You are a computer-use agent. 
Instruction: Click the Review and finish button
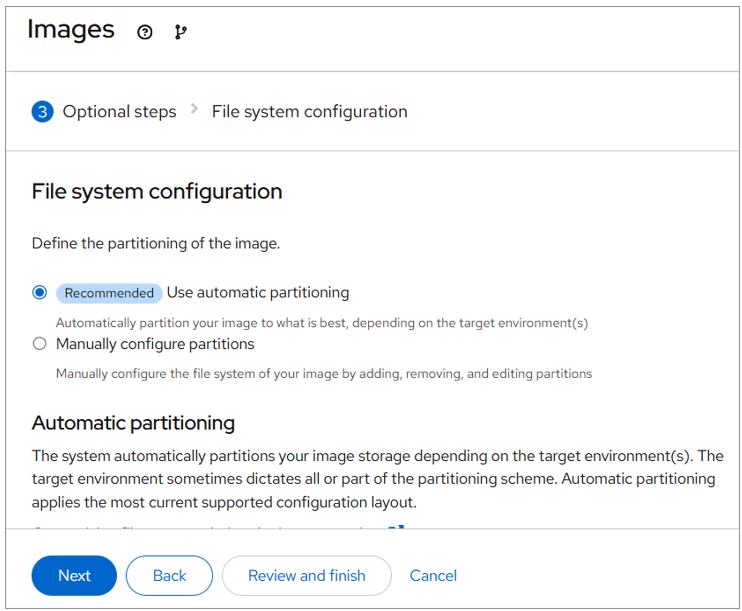[306, 576]
